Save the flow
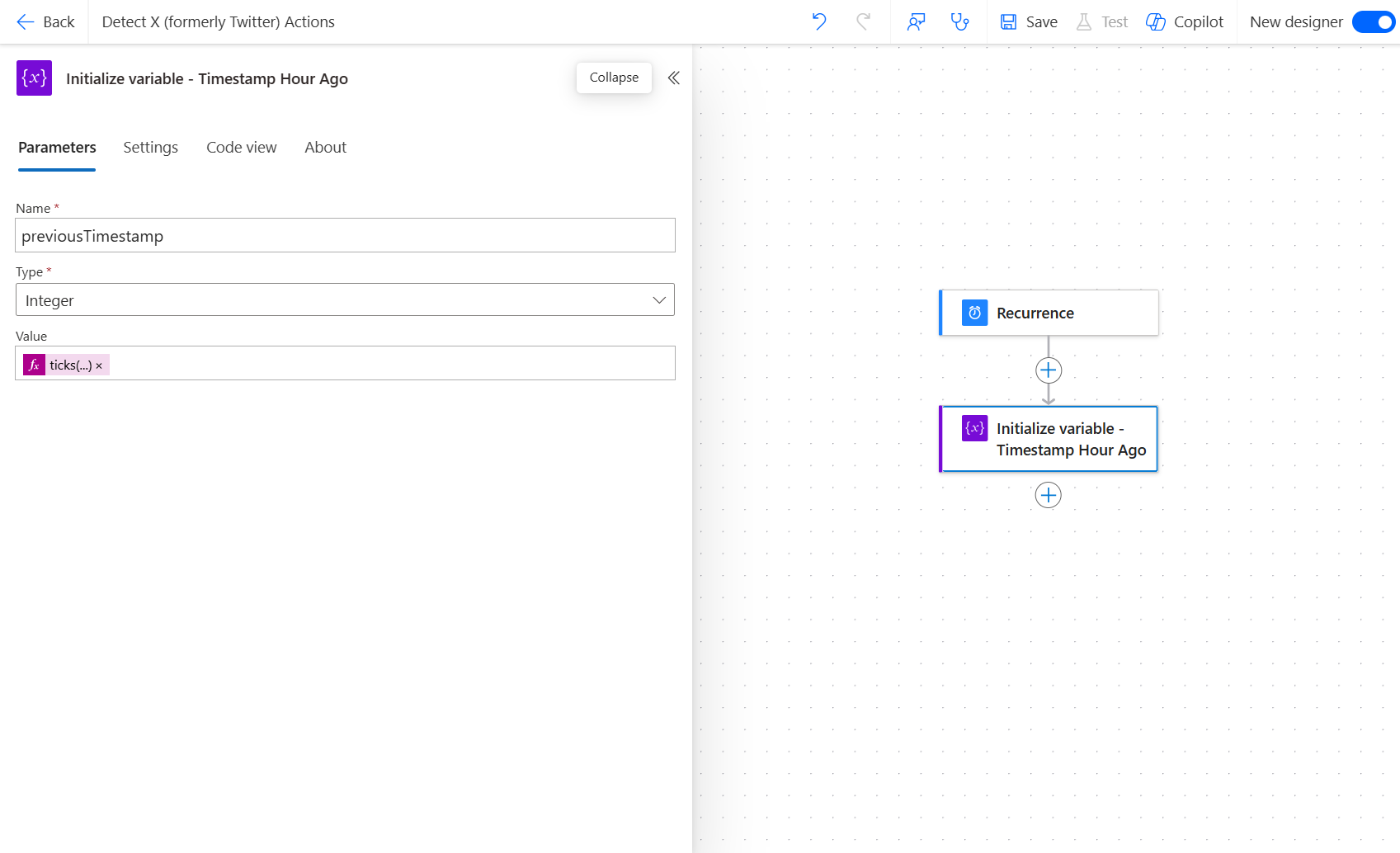1400x853 pixels. (x=1028, y=21)
